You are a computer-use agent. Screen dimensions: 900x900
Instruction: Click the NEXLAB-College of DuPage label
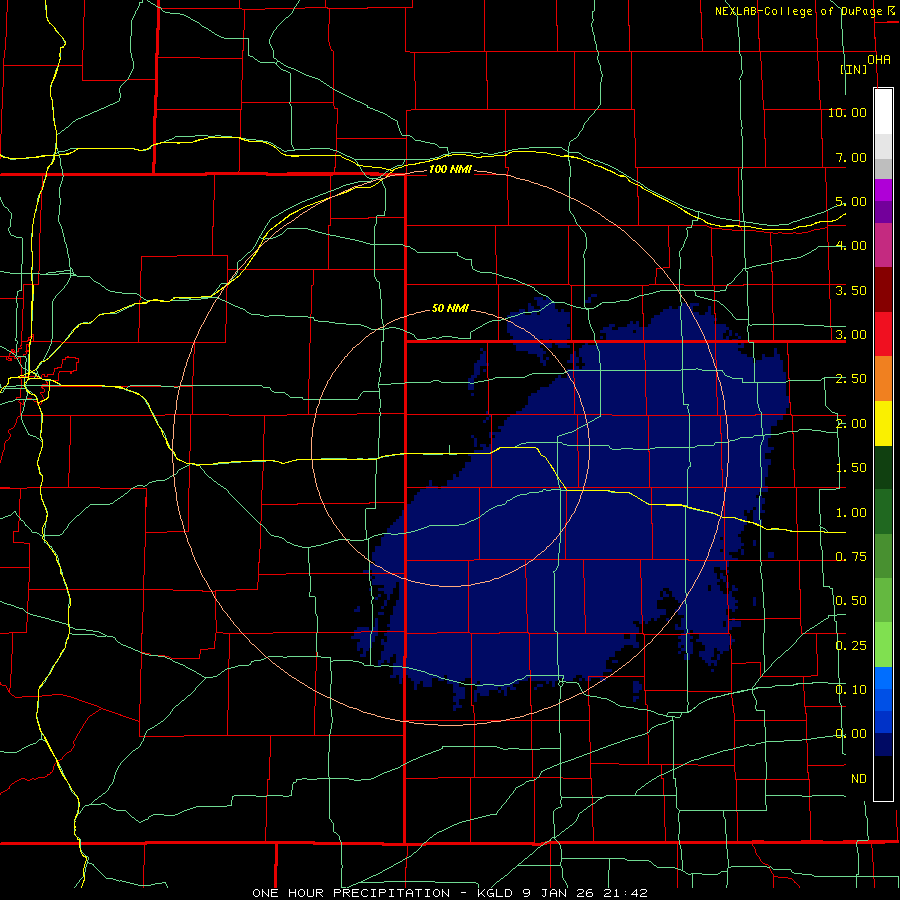click(x=798, y=11)
